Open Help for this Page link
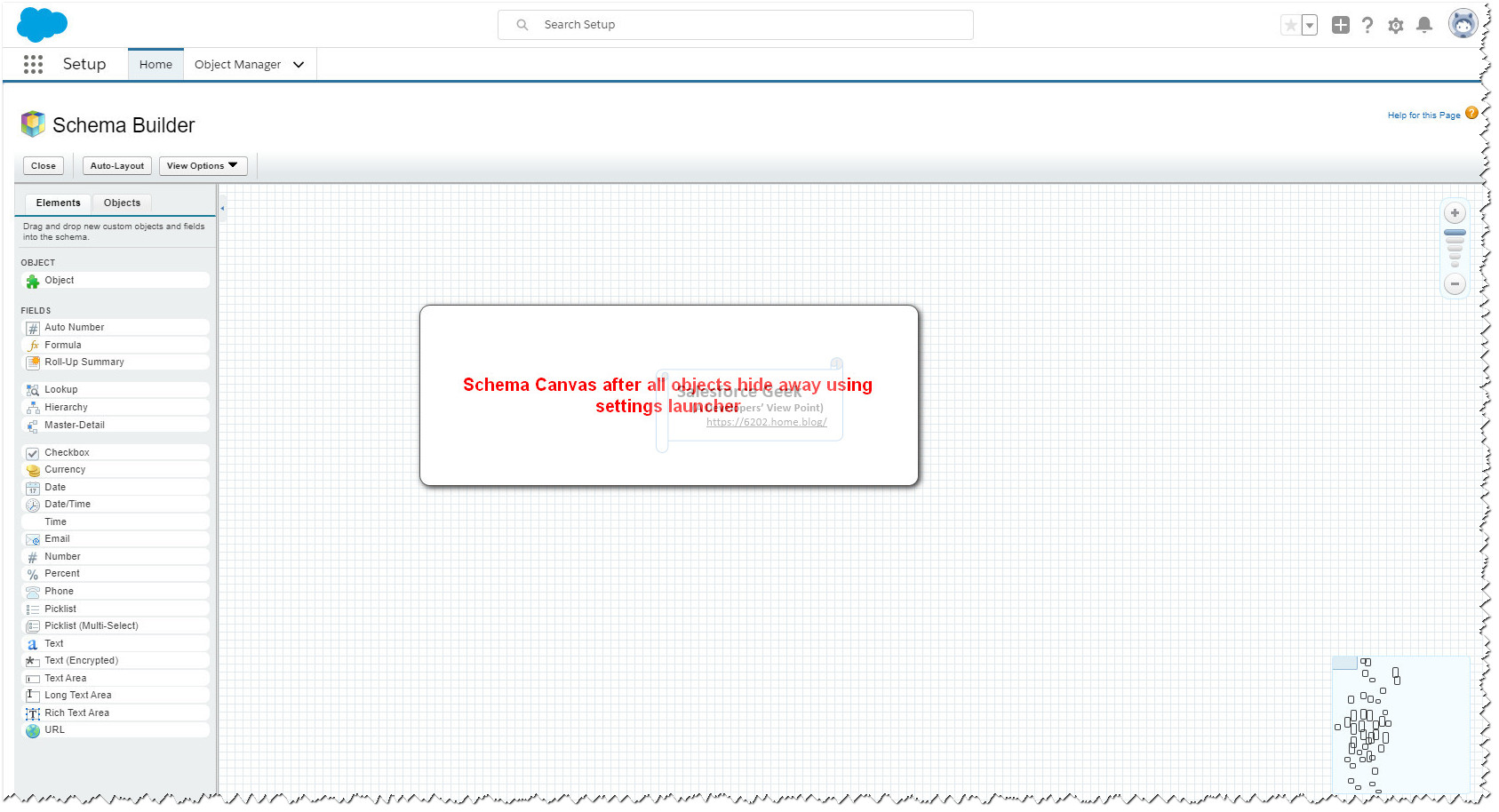The height and width of the screenshot is (812, 1499). pyautogui.click(x=1423, y=115)
